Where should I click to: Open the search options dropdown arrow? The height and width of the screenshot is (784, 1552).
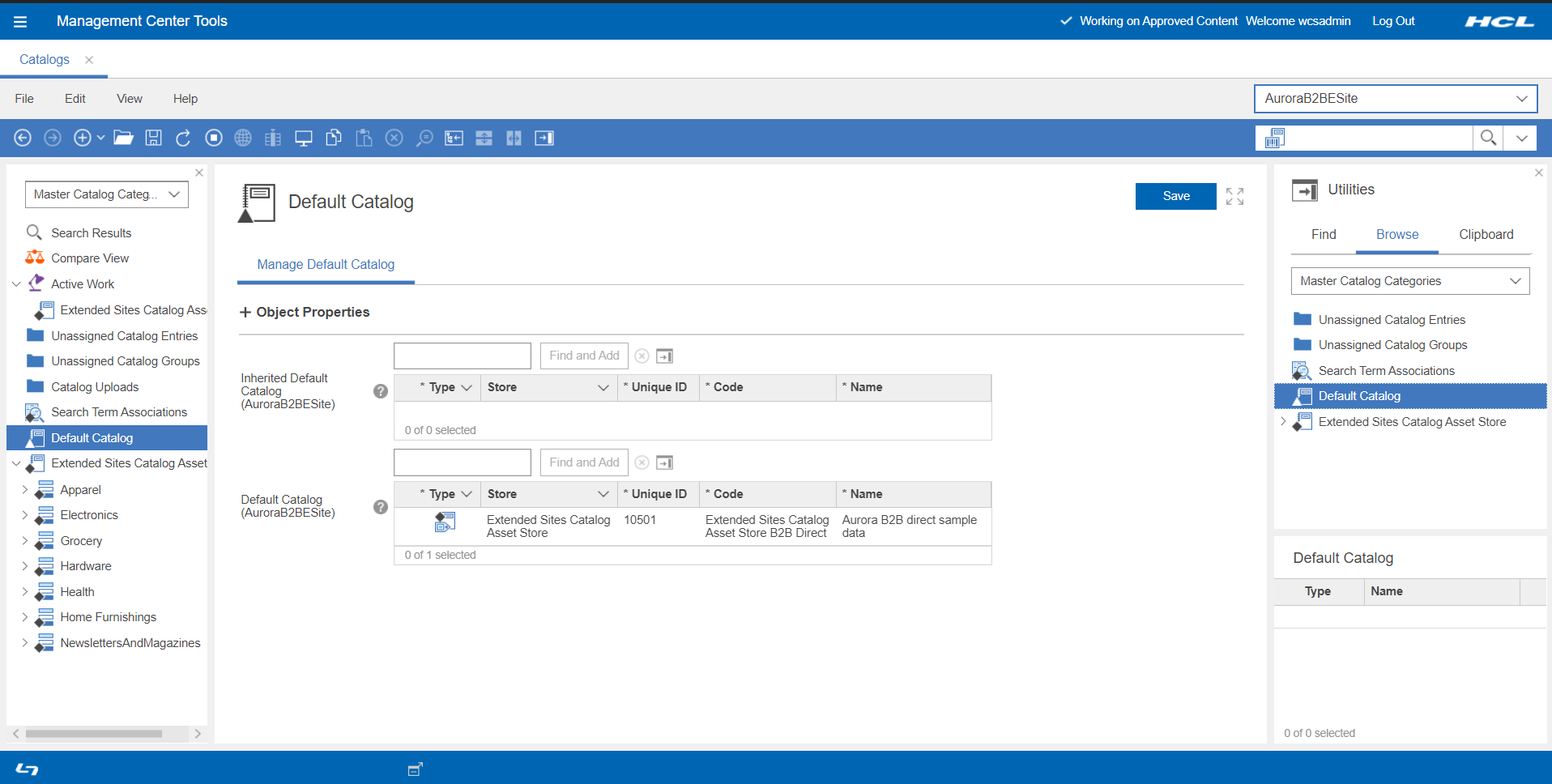point(1522,138)
